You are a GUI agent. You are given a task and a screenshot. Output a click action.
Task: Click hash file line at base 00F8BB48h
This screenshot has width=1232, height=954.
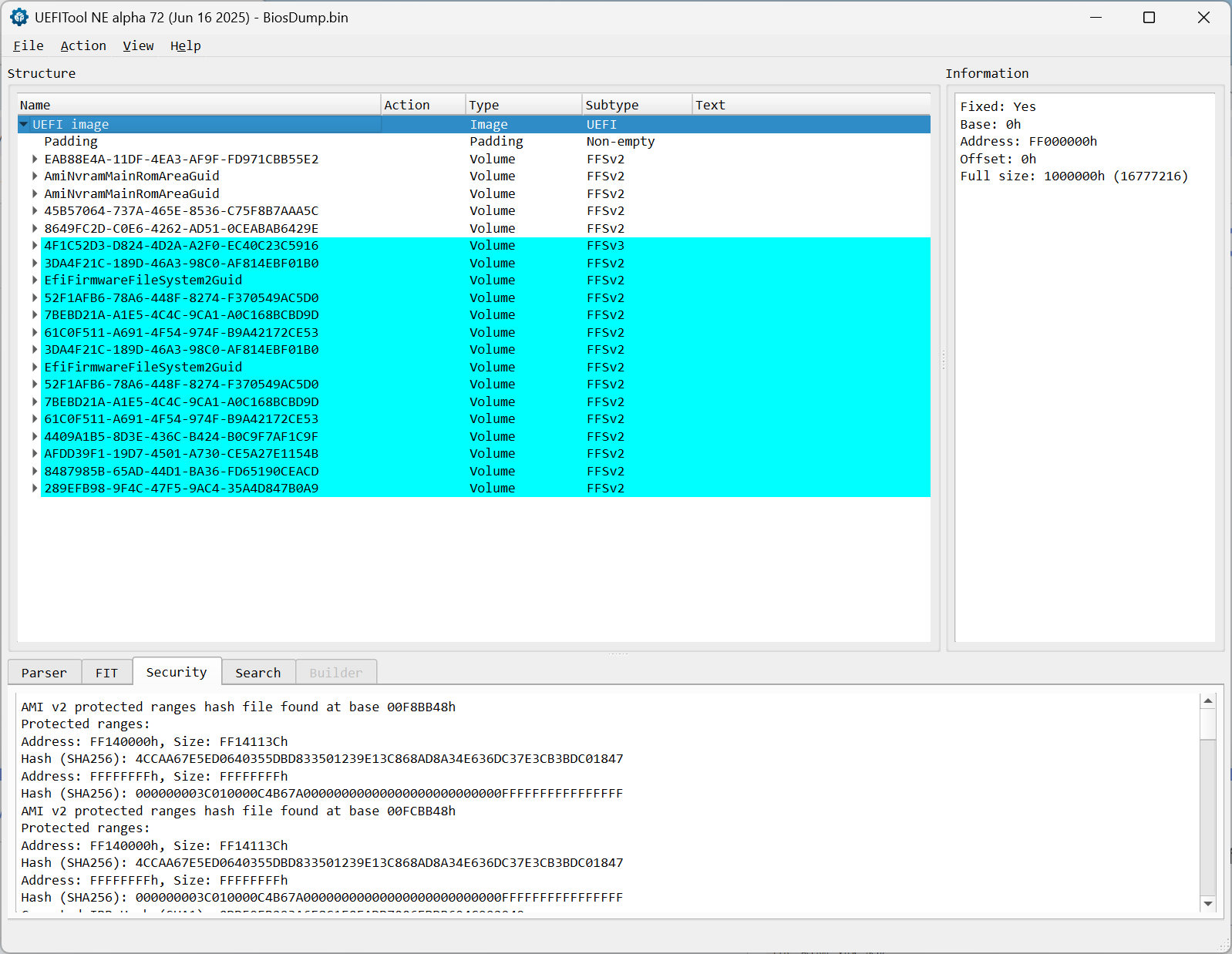point(238,707)
